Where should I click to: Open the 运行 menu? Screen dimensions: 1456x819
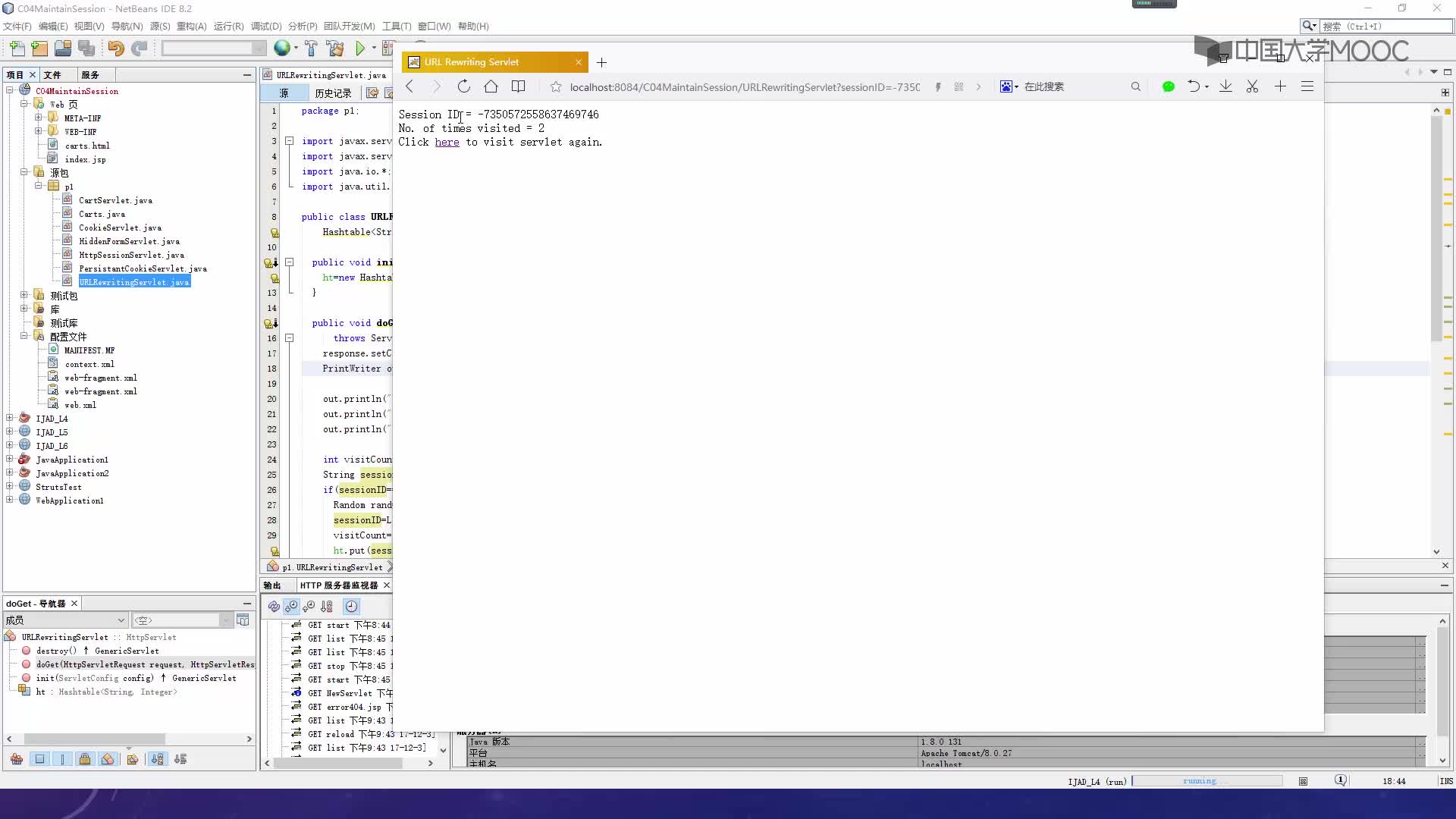[228, 26]
